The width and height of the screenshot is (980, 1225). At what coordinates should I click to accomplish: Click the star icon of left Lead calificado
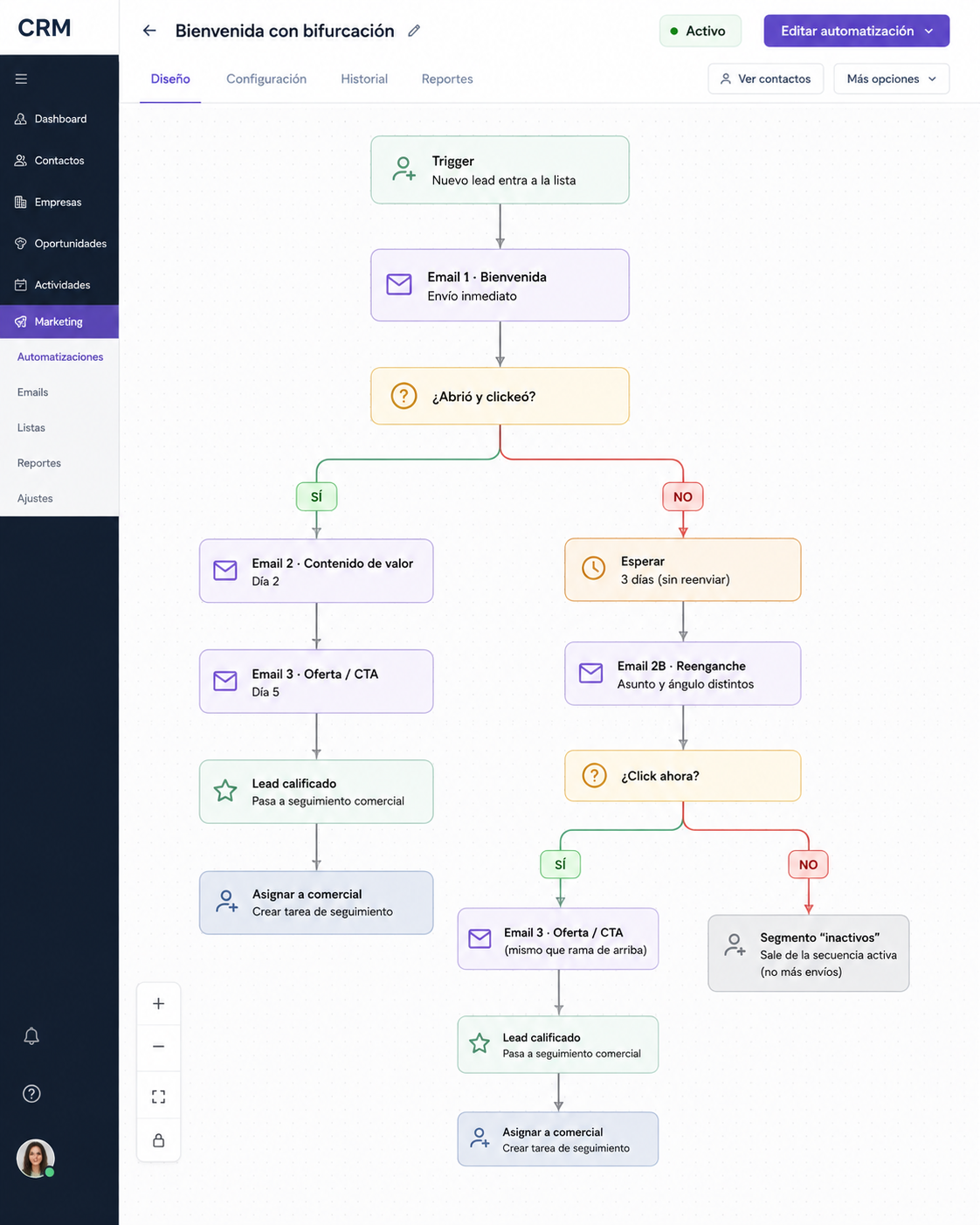pos(225,791)
